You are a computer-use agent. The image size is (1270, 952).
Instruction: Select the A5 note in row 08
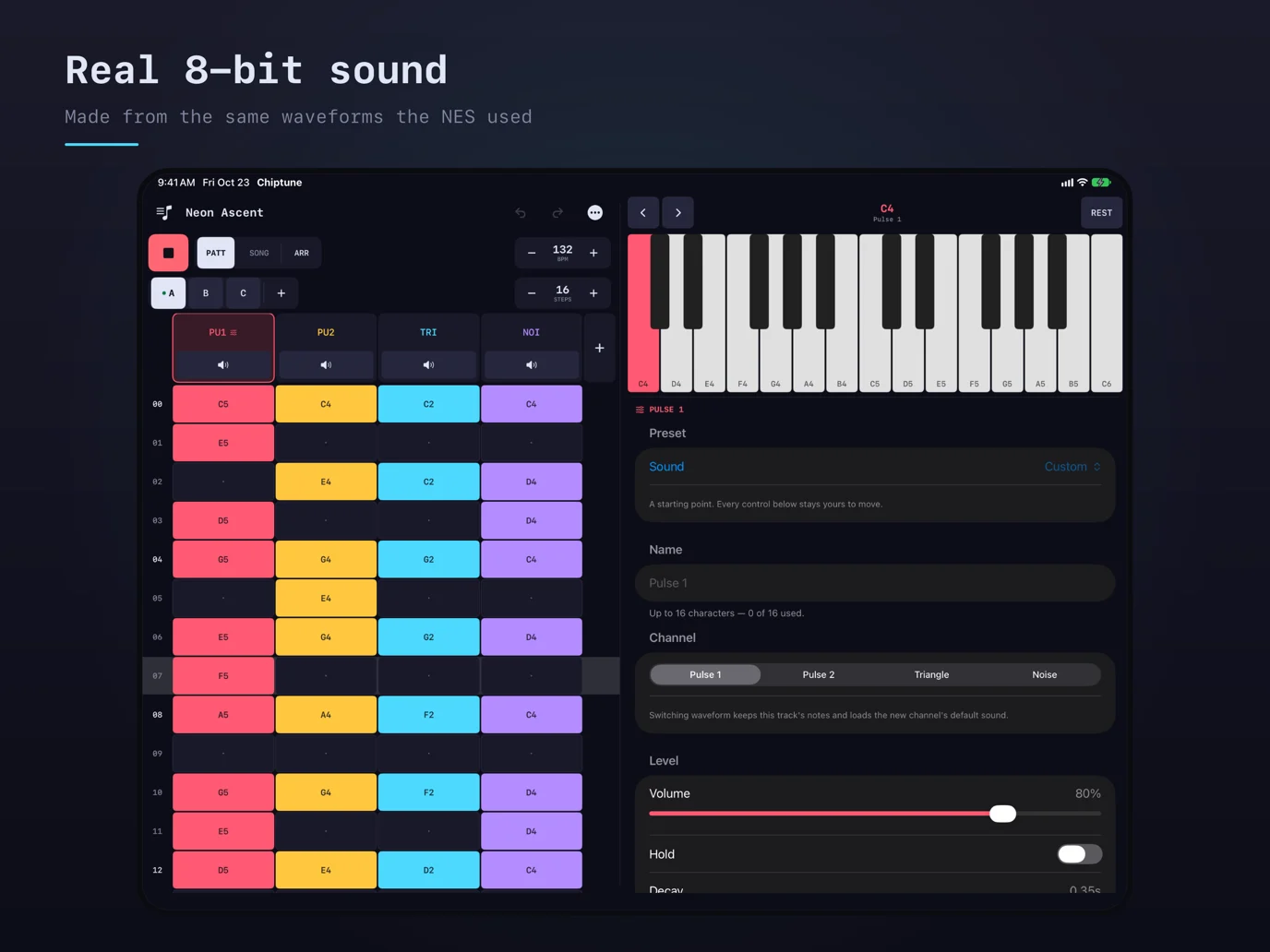(223, 715)
